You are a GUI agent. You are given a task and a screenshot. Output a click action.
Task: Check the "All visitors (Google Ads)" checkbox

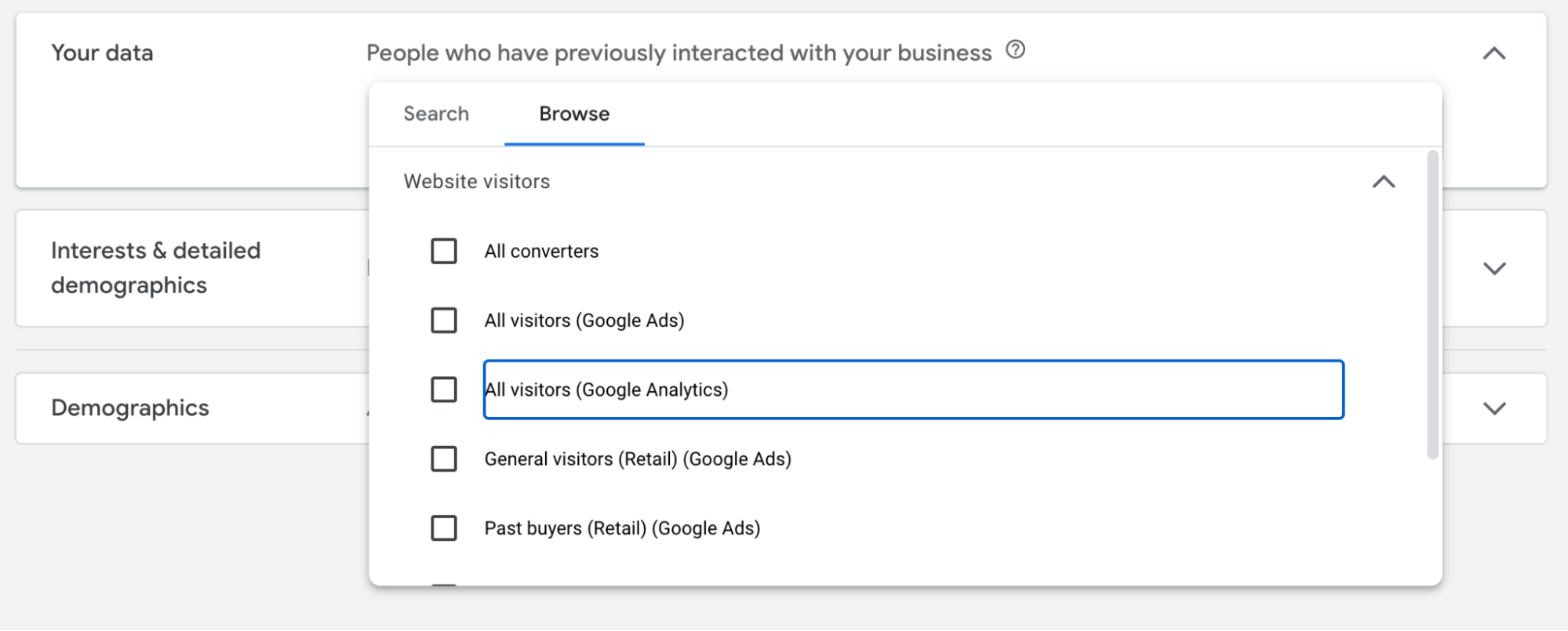[444, 320]
